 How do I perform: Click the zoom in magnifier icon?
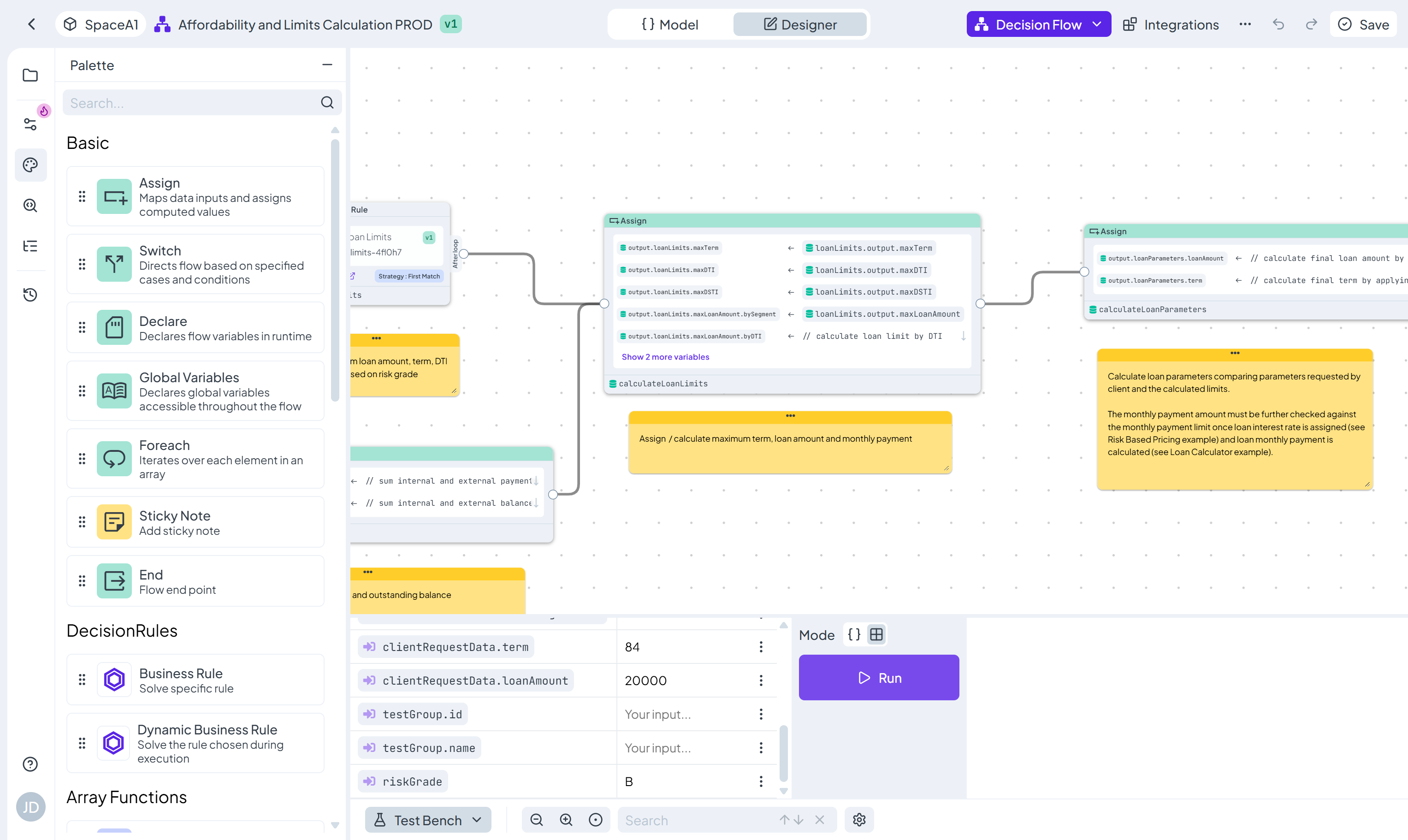coord(565,820)
